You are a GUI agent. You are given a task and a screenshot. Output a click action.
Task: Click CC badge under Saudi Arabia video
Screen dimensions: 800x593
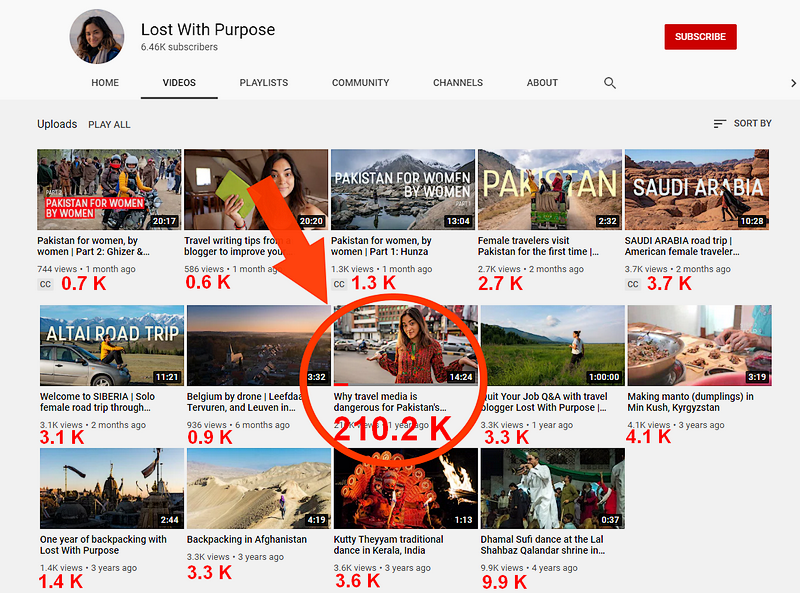(634, 284)
